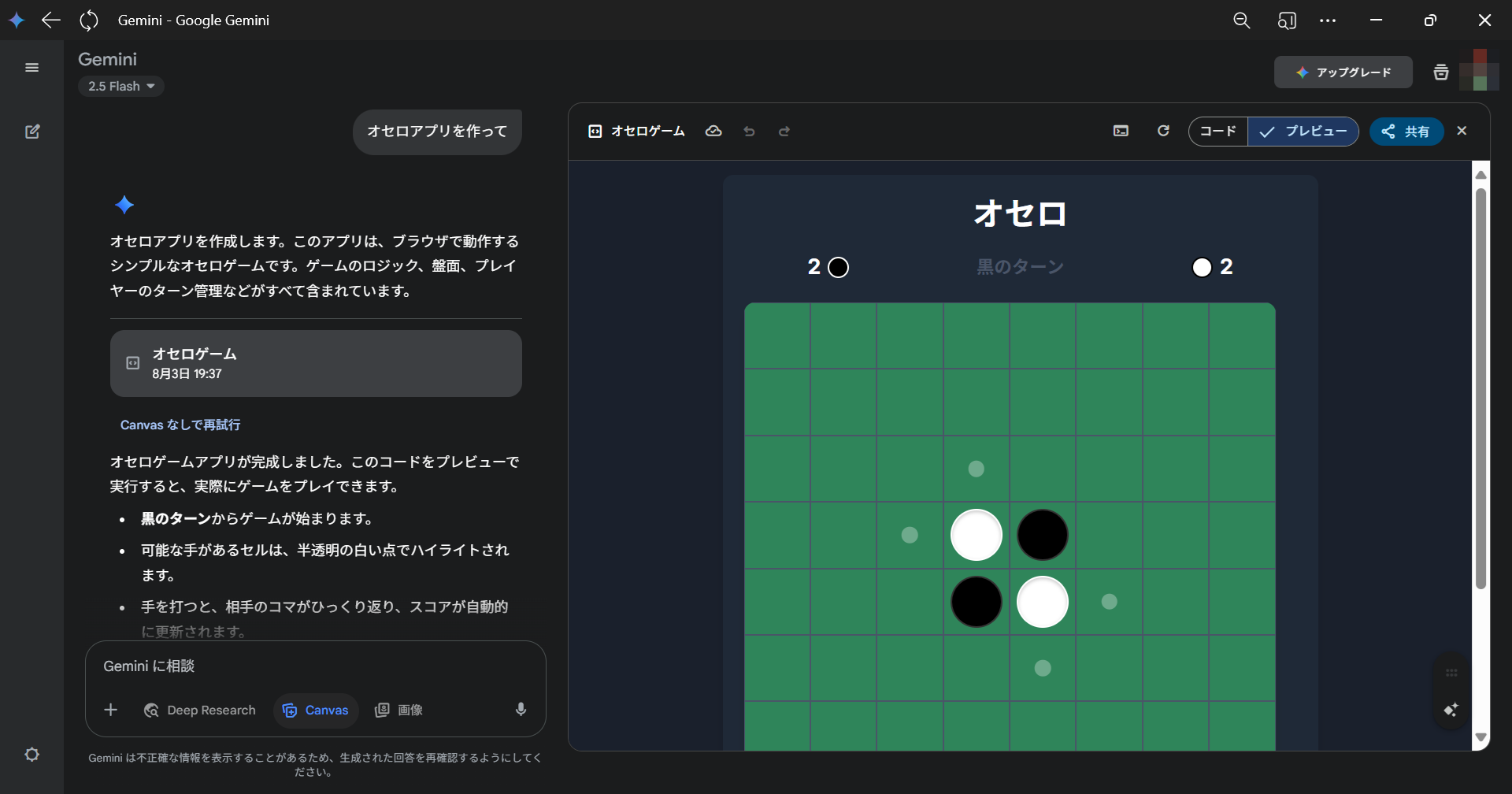Click the オセロアプリを作って user message

(x=437, y=132)
